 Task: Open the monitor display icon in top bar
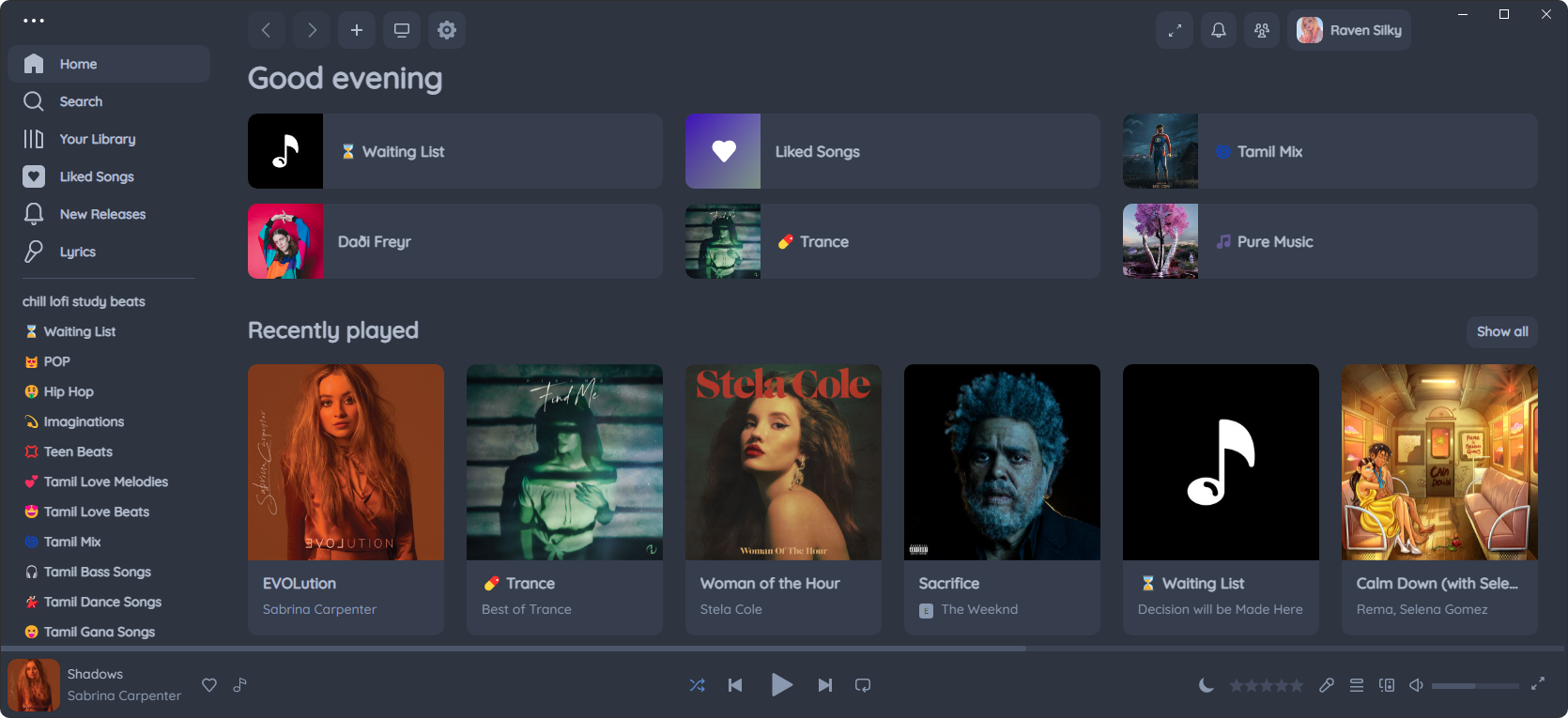coord(402,30)
